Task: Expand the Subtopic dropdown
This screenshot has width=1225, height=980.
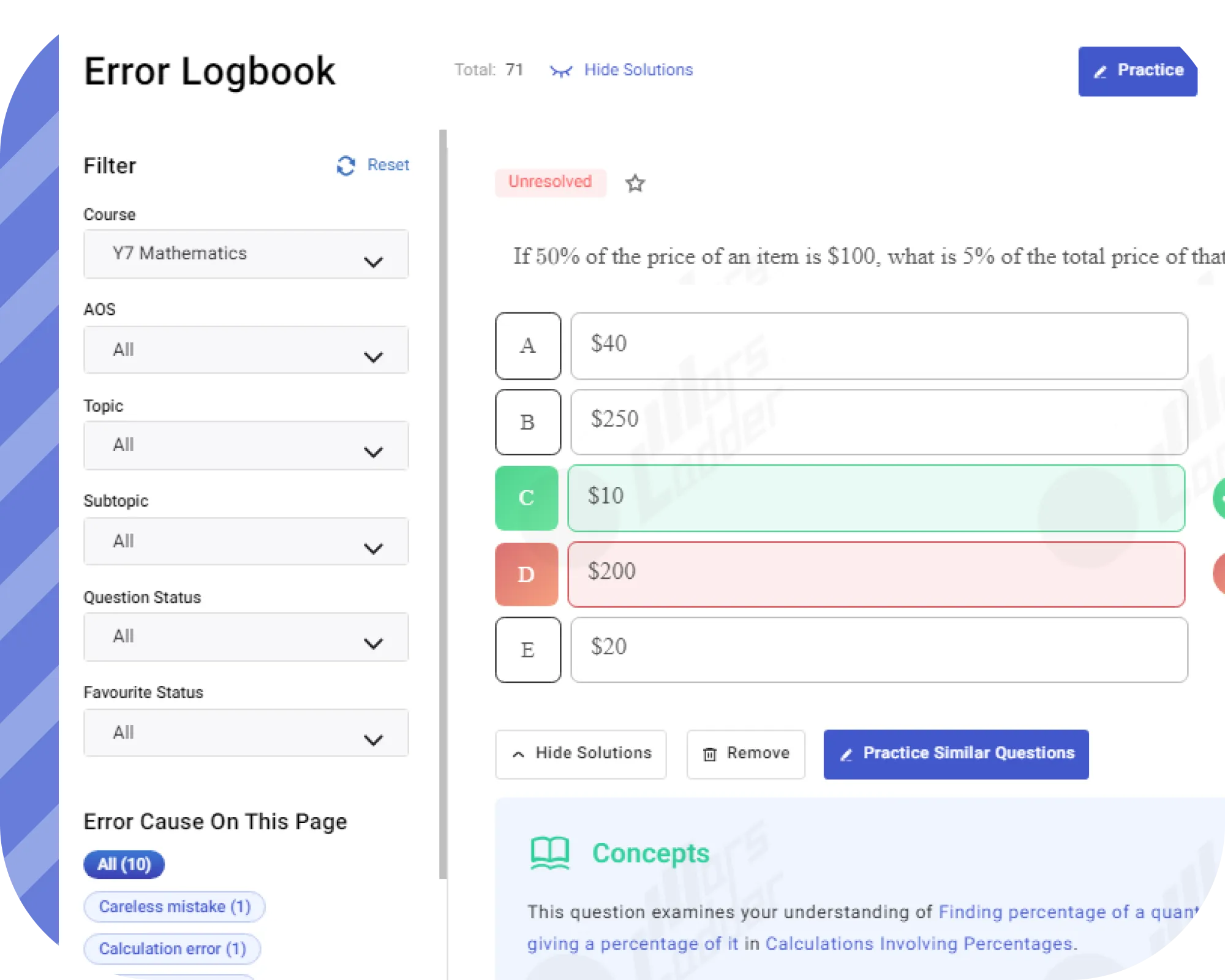Action: coord(246,541)
